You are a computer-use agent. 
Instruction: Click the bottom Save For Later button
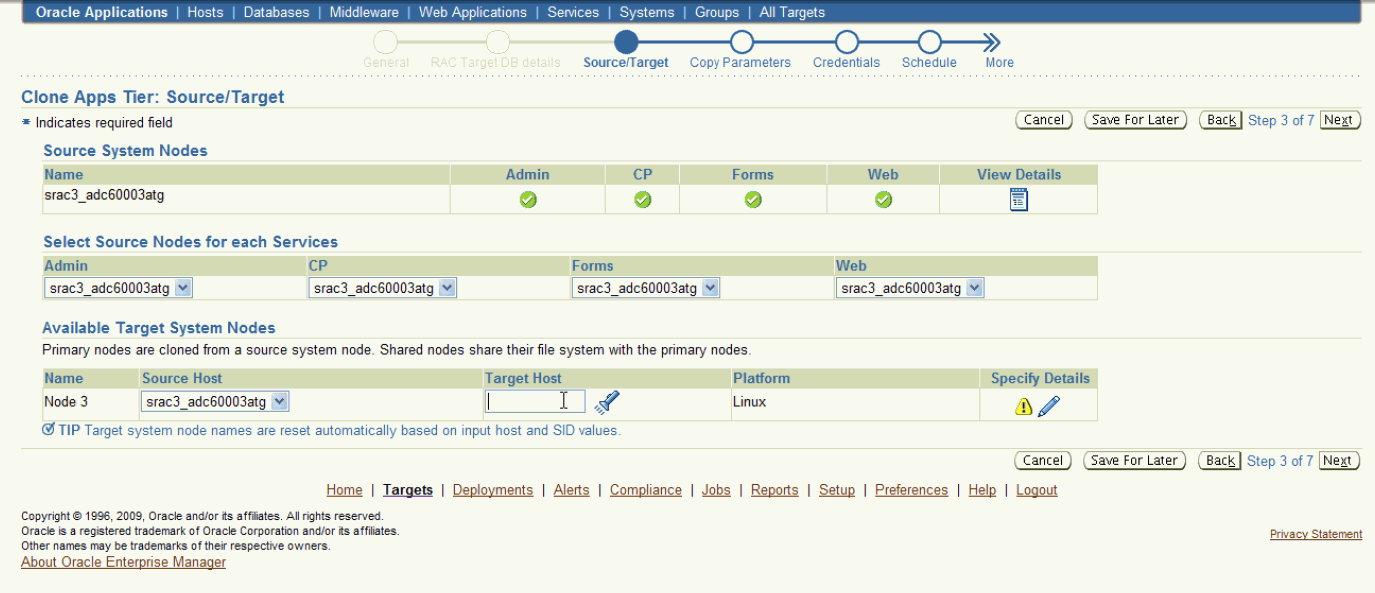1135,461
